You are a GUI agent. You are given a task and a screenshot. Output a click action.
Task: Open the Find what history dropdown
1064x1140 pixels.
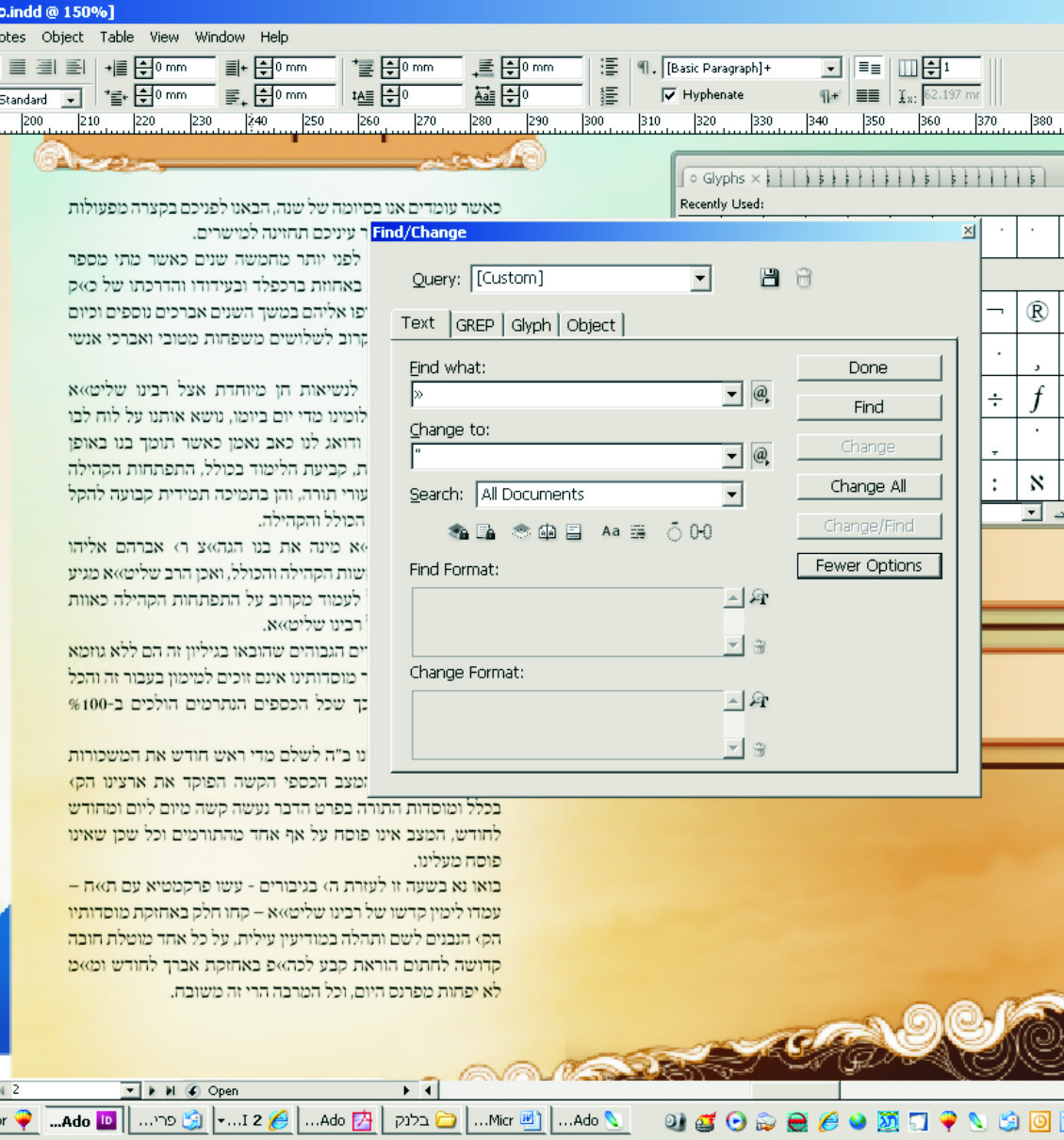(x=732, y=395)
